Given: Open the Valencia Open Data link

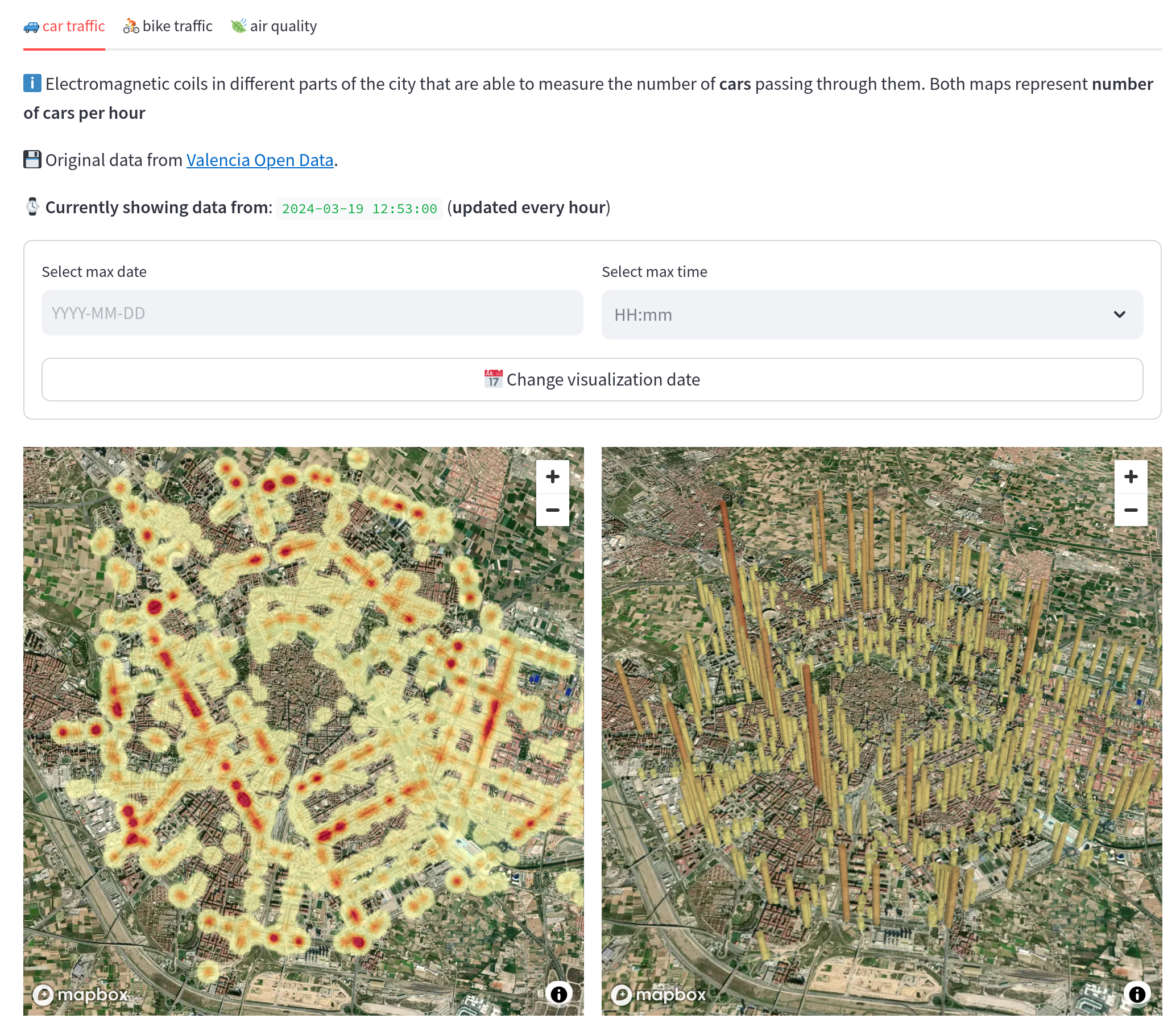Looking at the screenshot, I should point(259,160).
